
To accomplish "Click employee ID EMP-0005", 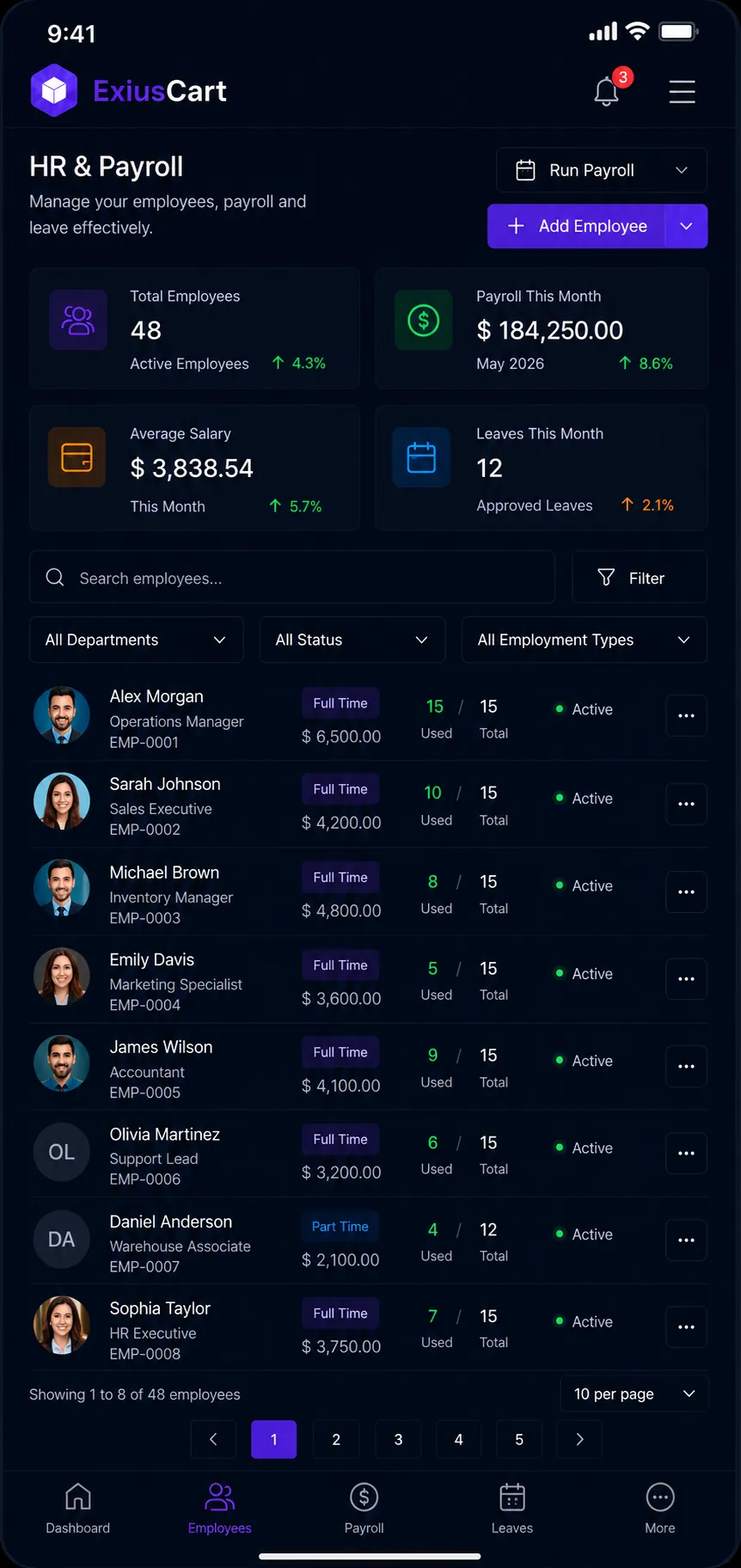I will coord(145,1093).
